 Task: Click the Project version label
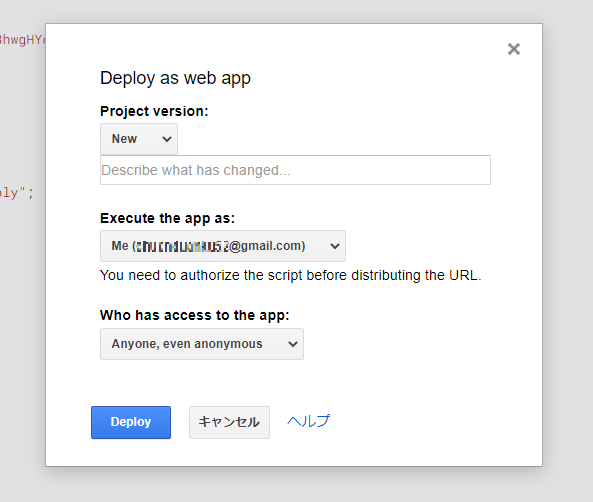point(154,111)
